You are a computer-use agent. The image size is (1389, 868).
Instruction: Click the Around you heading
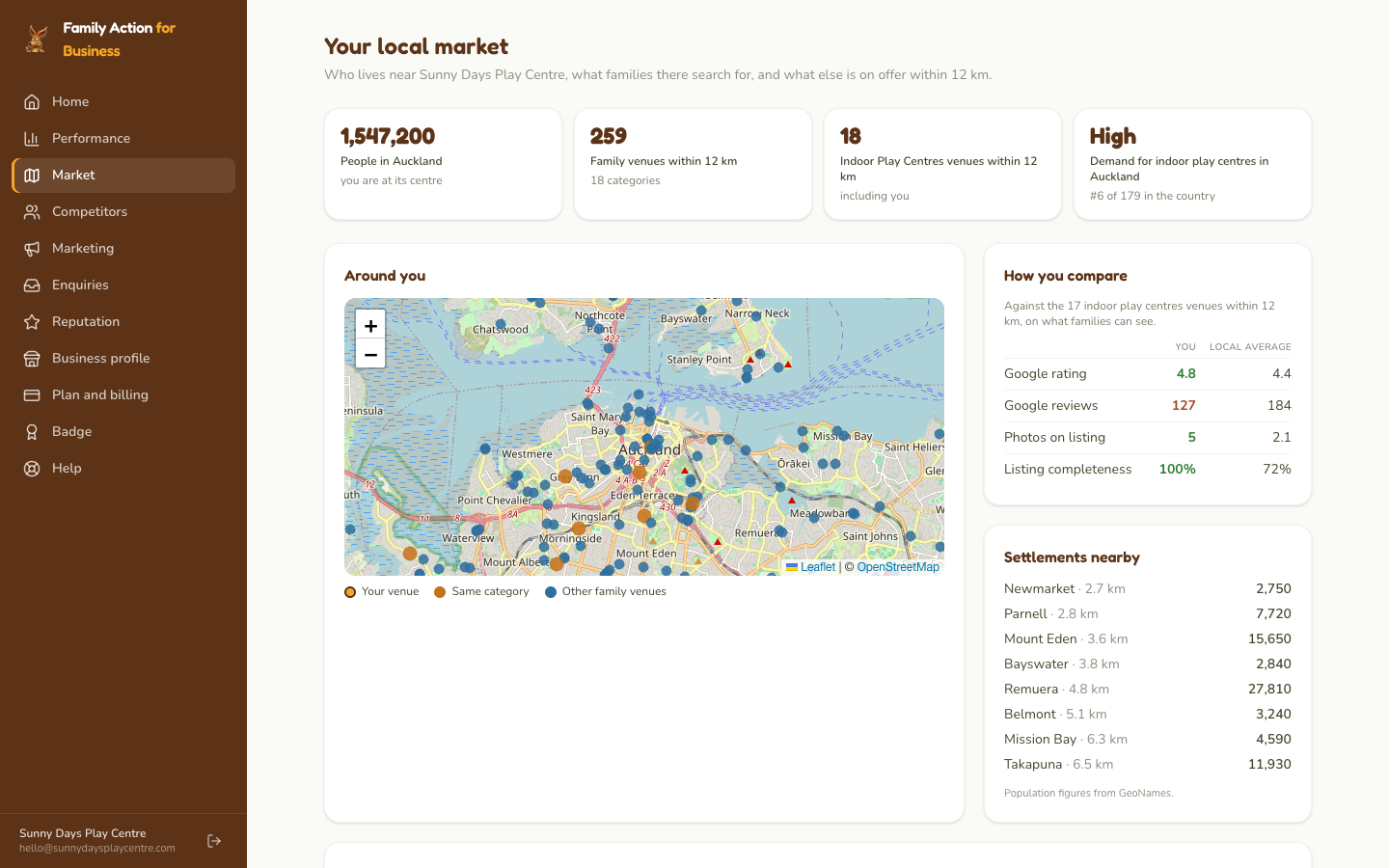tap(385, 276)
